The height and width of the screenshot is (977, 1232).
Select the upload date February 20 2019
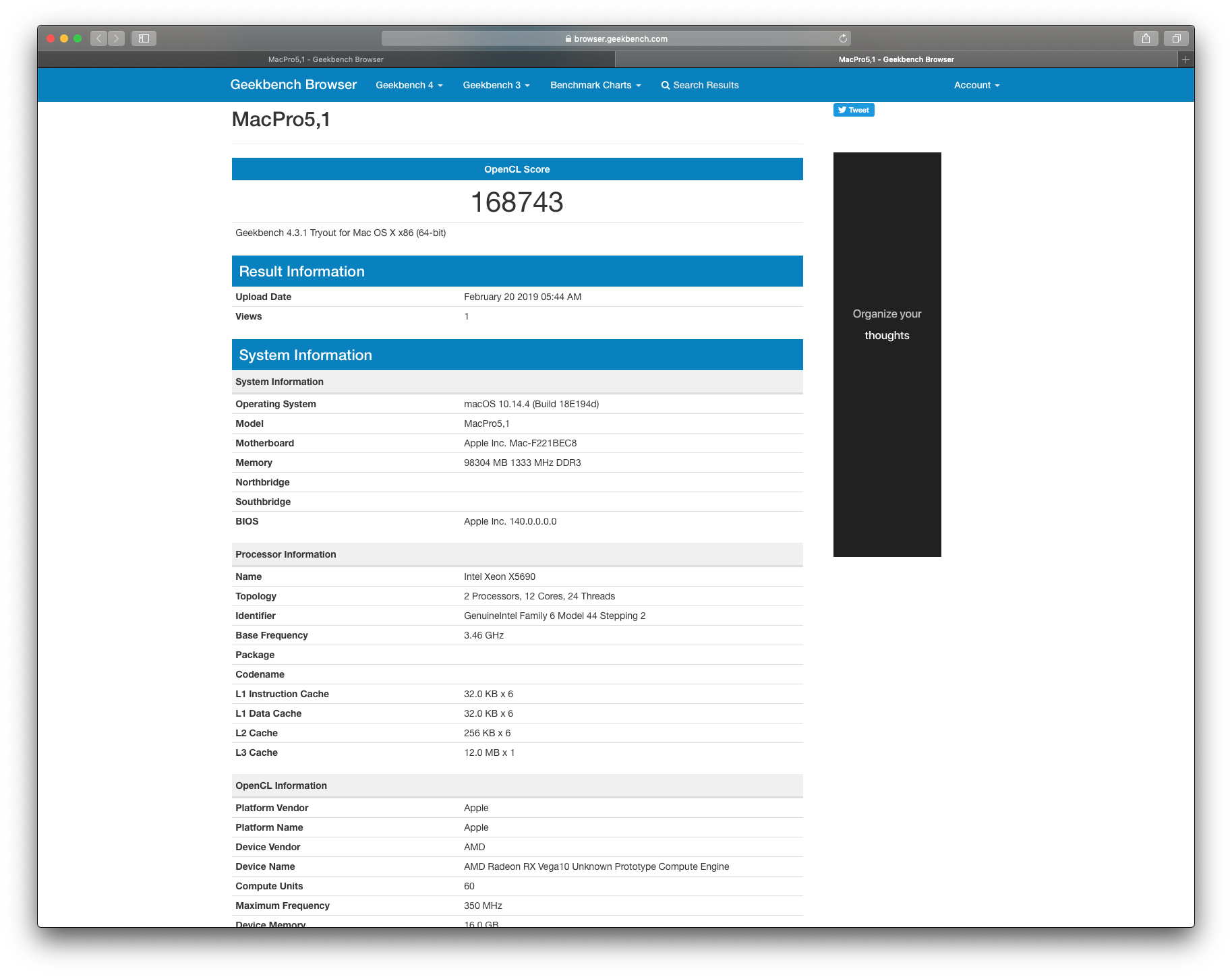pos(523,297)
